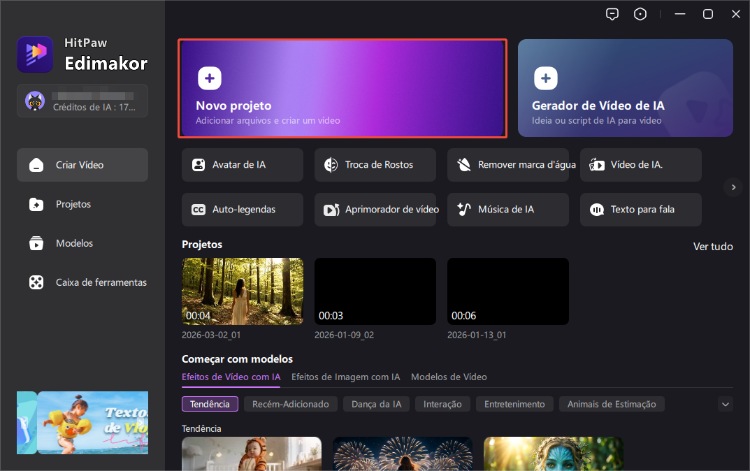Select the Recém-Adicionado category filter
Image resolution: width=750 pixels, height=471 pixels.
click(290, 404)
